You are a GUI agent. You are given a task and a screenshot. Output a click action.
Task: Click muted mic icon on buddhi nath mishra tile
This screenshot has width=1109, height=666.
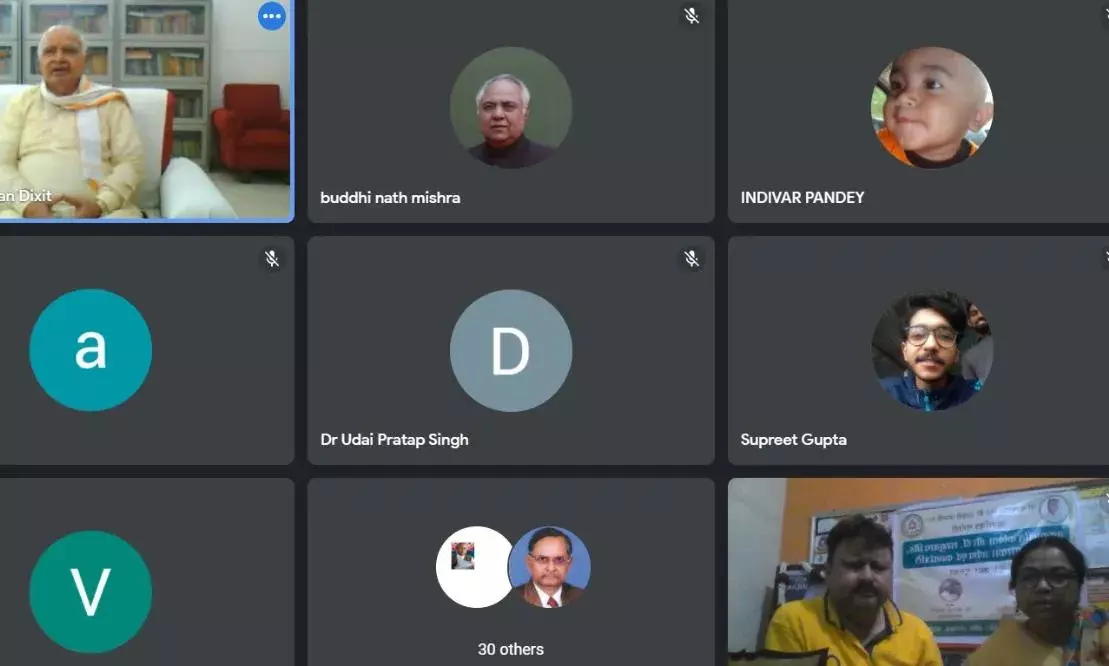[x=692, y=16]
